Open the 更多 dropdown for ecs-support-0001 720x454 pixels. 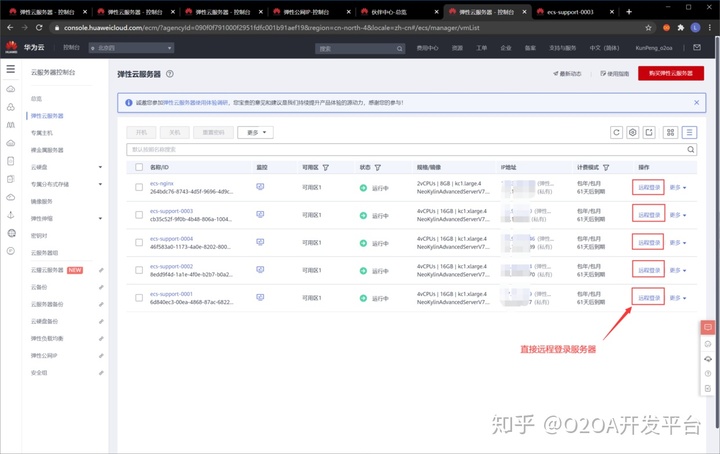pyautogui.click(x=678, y=298)
